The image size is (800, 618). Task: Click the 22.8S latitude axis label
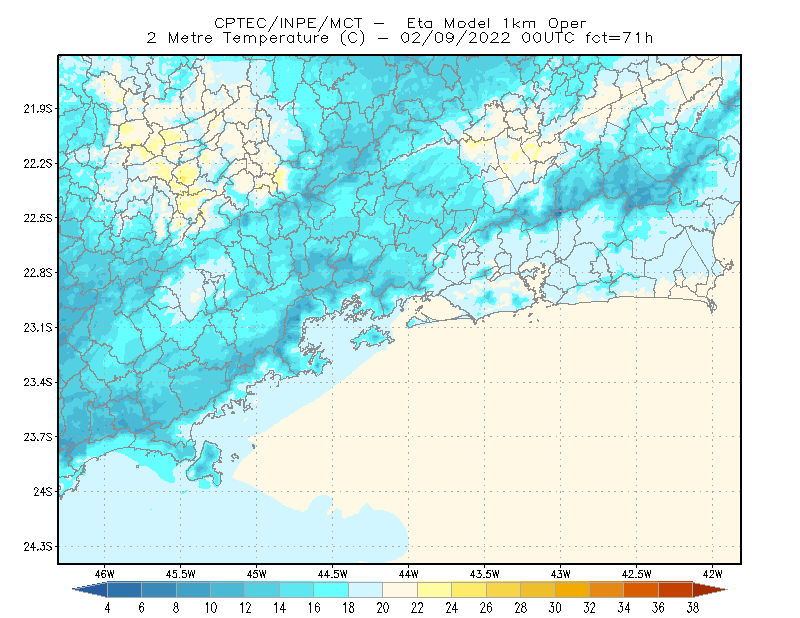[x=38, y=273]
